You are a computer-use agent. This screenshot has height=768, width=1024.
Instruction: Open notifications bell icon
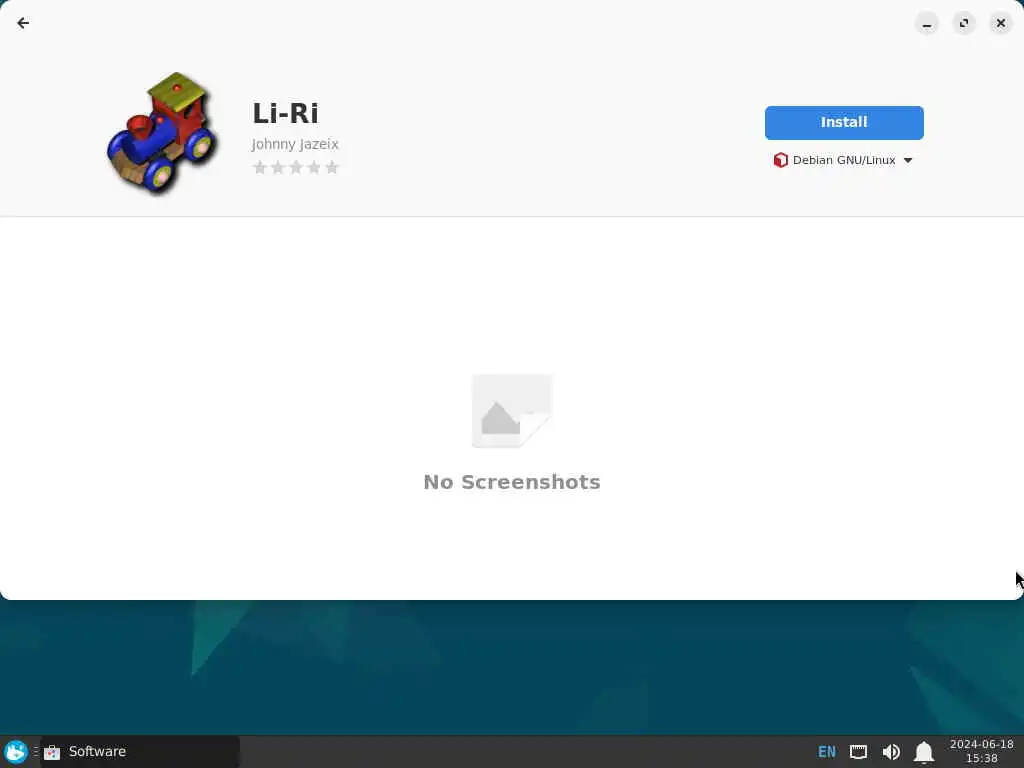point(923,752)
